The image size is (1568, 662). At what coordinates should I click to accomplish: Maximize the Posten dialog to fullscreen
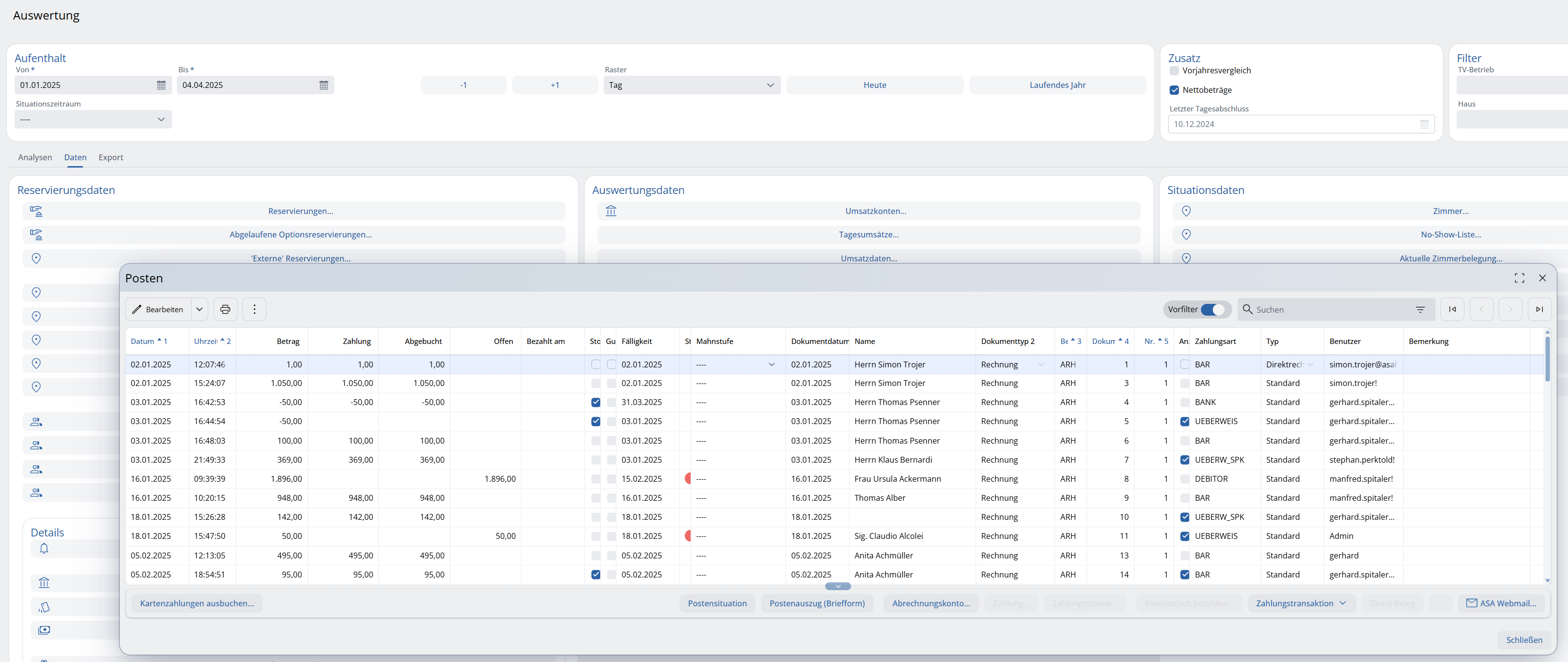1519,278
